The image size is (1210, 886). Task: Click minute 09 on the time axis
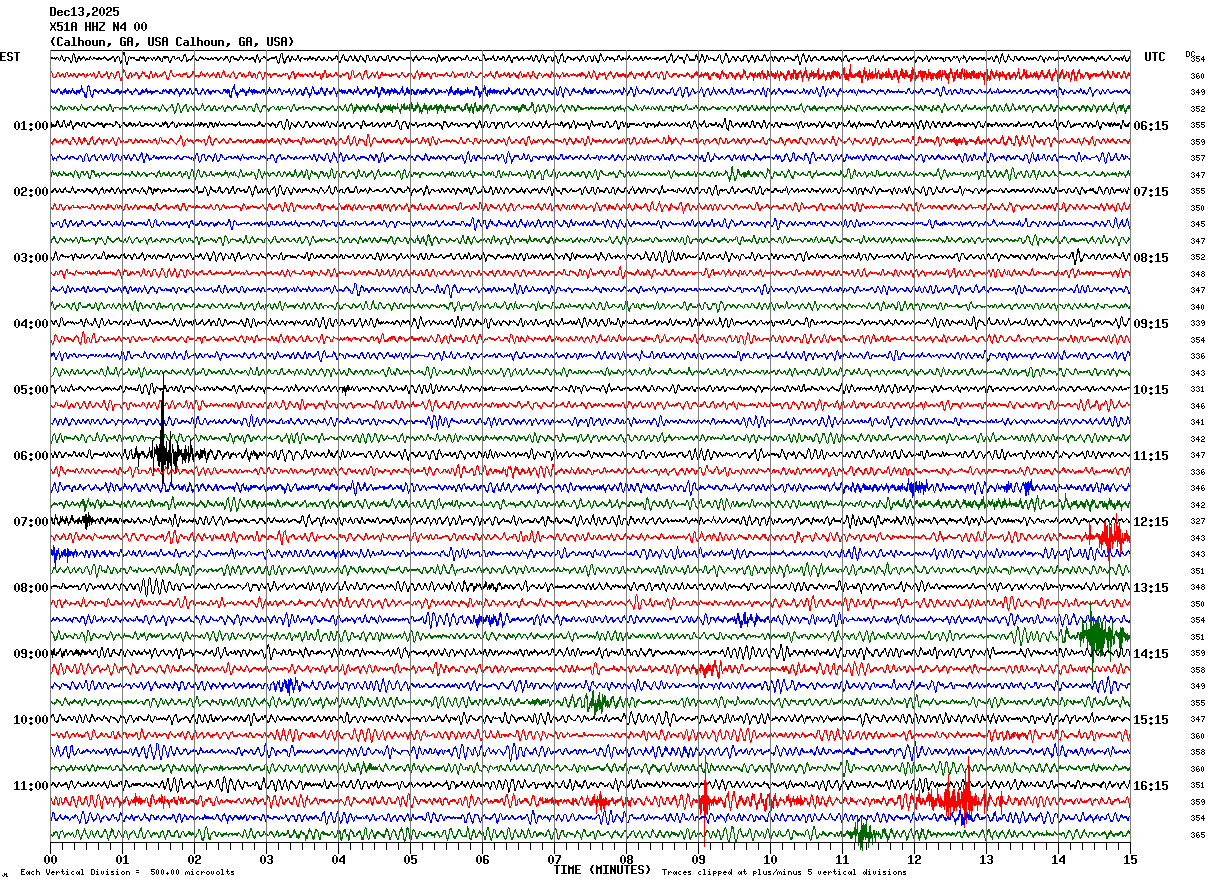pyautogui.click(x=699, y=859)
